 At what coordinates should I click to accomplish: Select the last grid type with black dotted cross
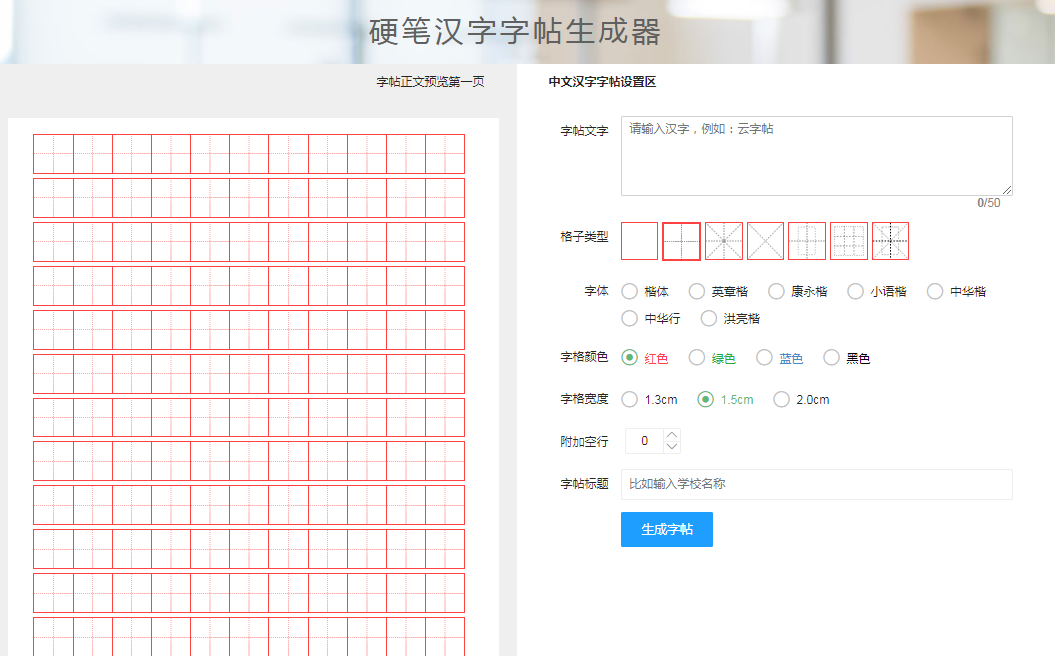point(890,241)
